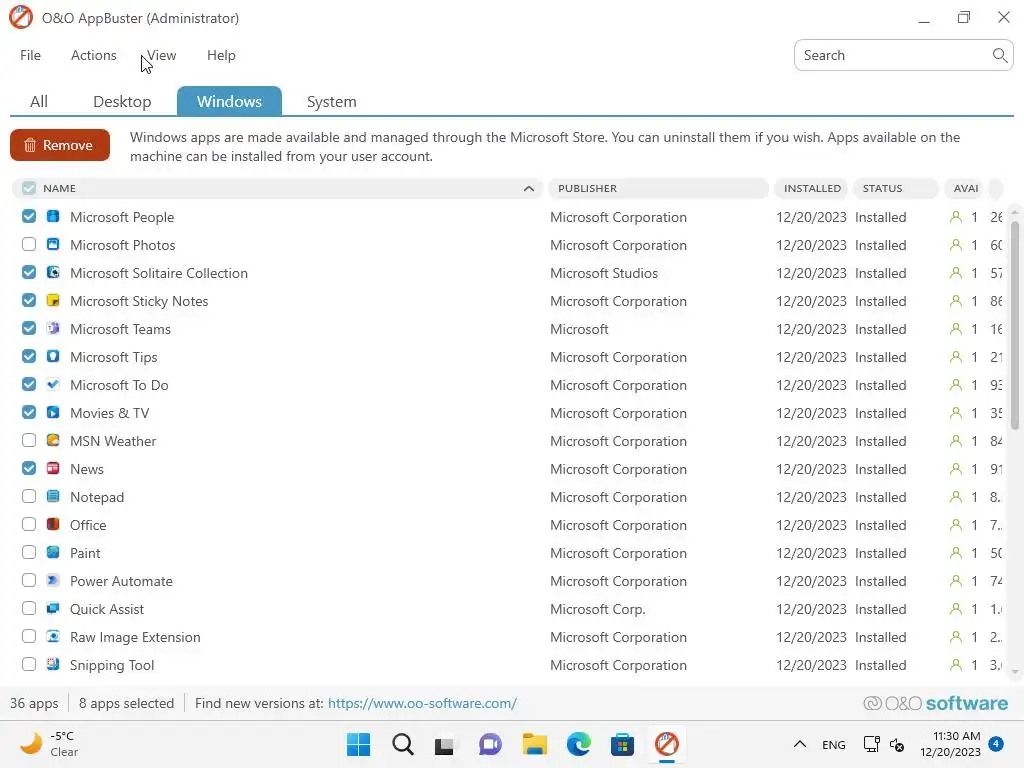Screen dimensions: 1024x768
Task: Open Microsoft Store from the taskbar
Action: click(x=622, y=744)
